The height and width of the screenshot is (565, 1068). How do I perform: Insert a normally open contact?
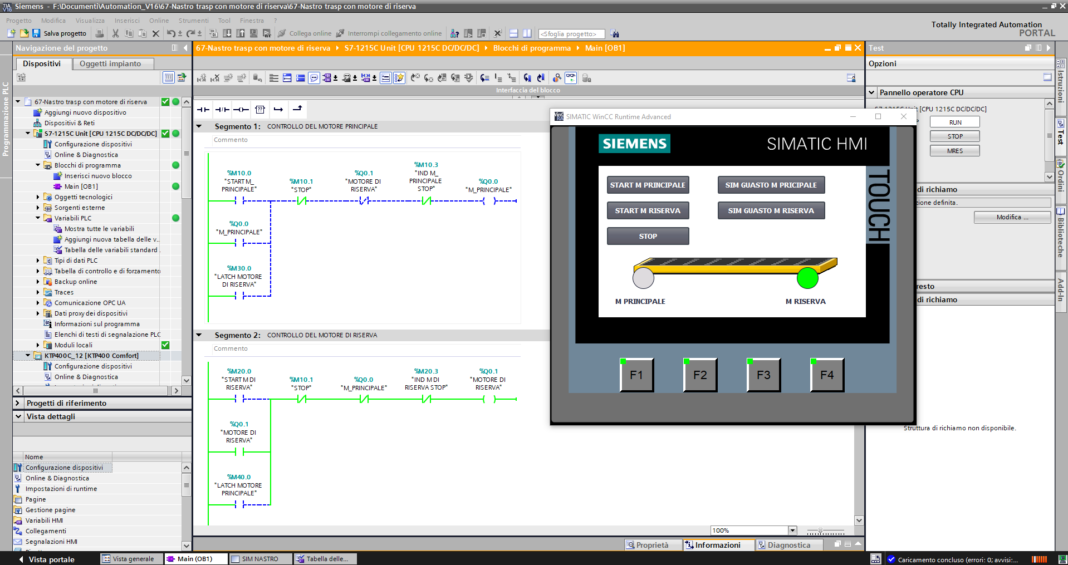(203, 109)
